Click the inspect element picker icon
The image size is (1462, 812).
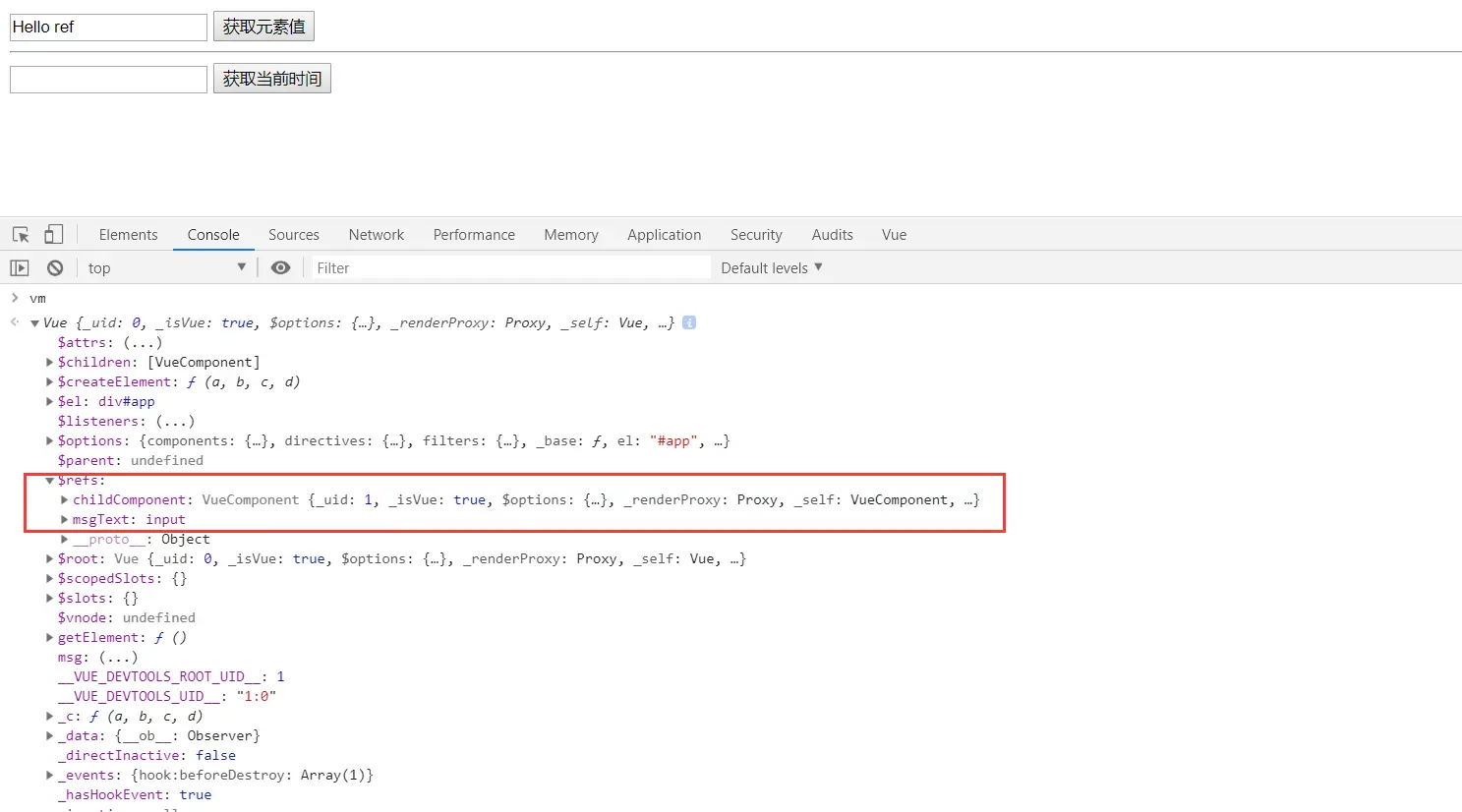point(21,235)
